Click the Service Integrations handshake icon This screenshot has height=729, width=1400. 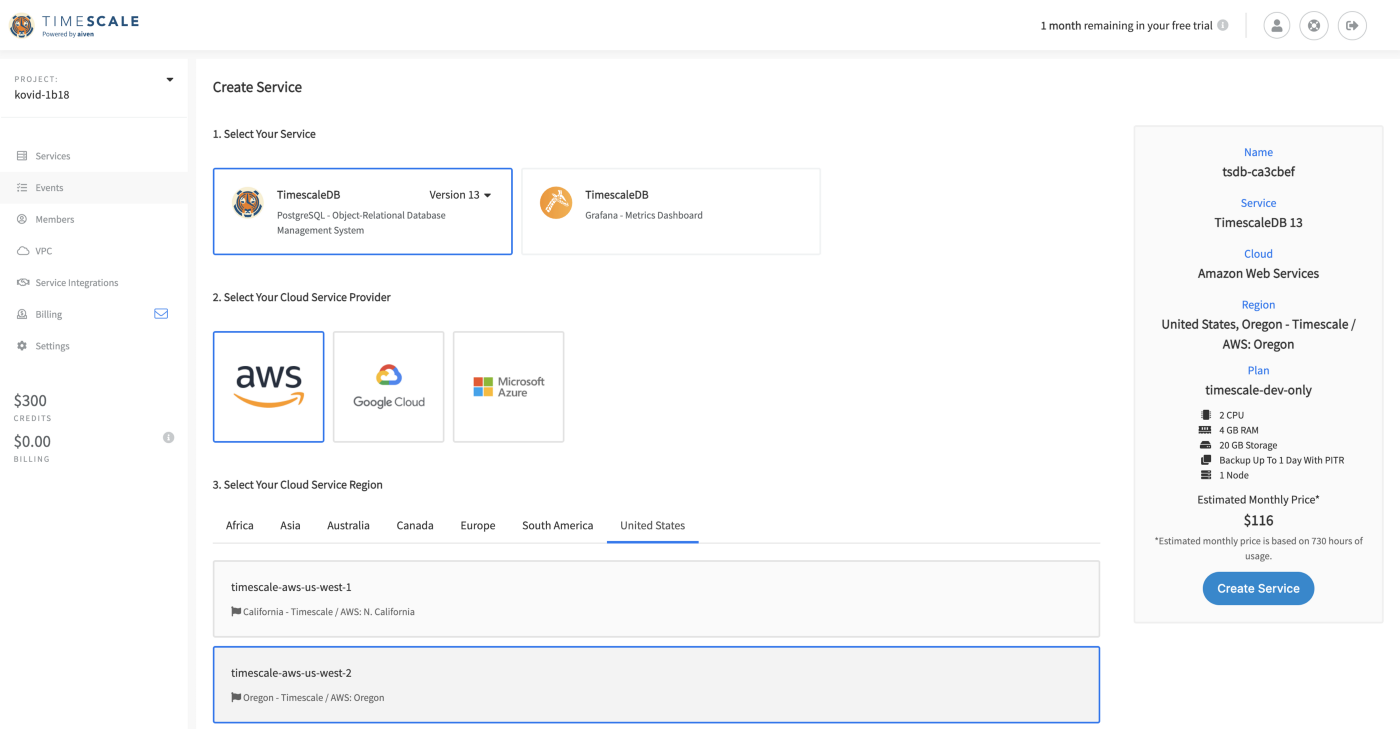pos(22,283)
